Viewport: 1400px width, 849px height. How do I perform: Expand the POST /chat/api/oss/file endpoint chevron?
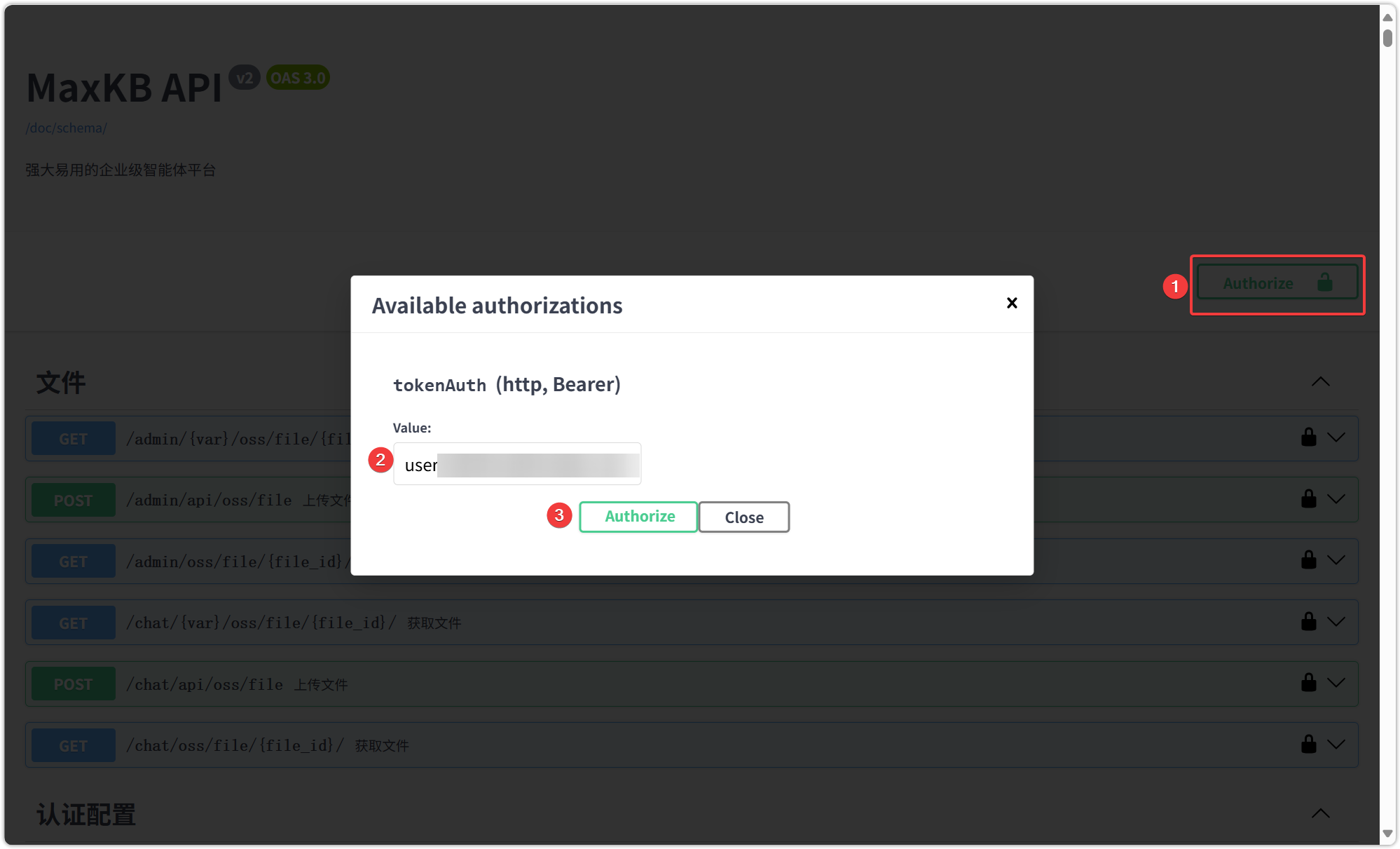[1336, 683]
